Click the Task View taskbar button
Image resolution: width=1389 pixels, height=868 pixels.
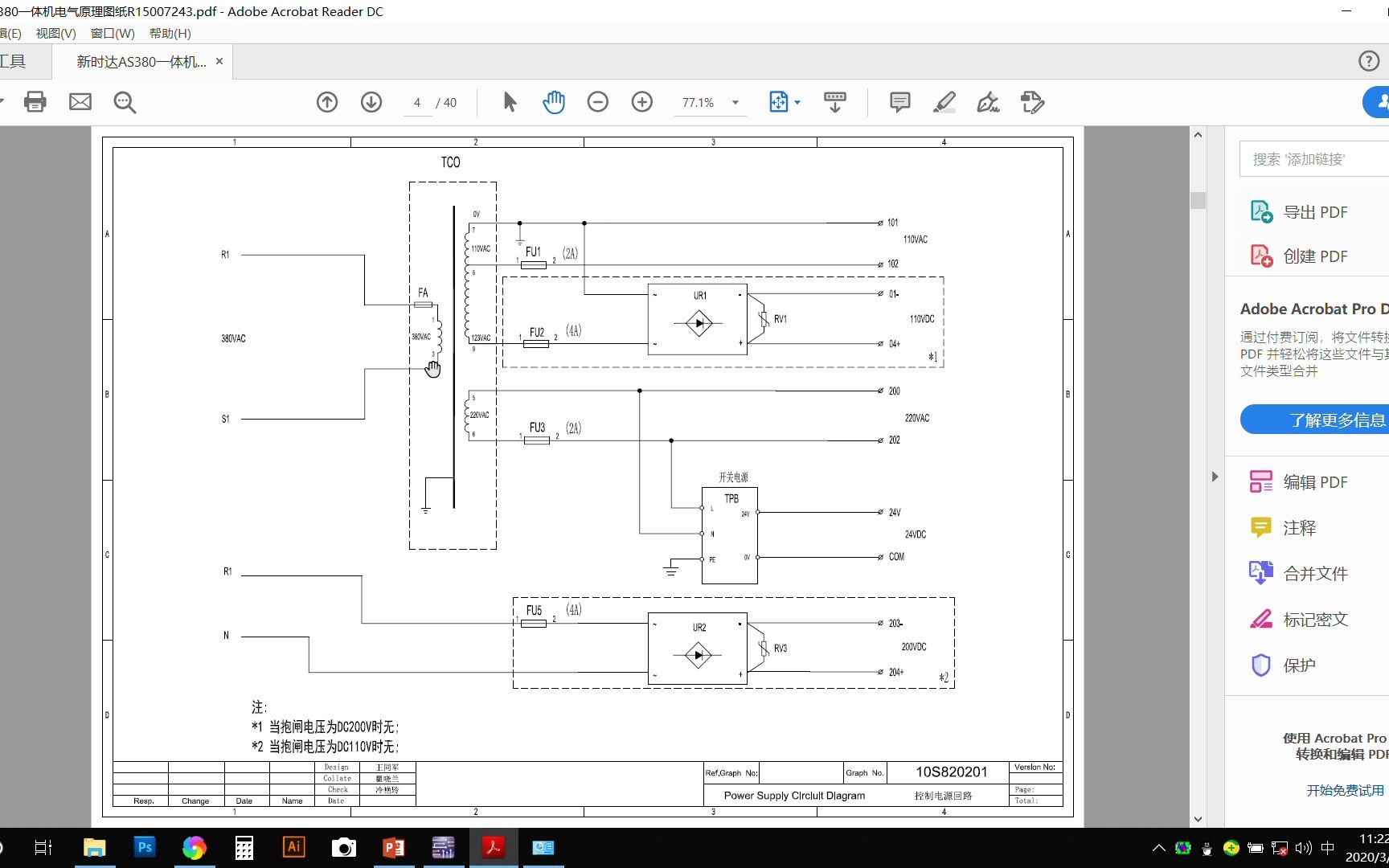[43, 847]
